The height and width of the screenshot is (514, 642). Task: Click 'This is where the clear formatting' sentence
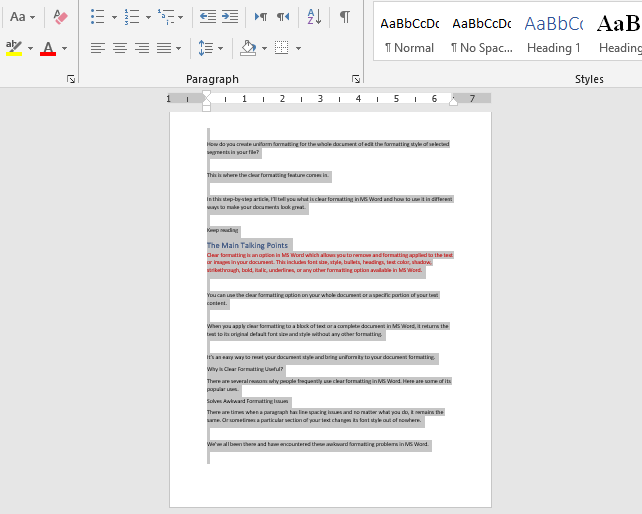tap(267, 175)
